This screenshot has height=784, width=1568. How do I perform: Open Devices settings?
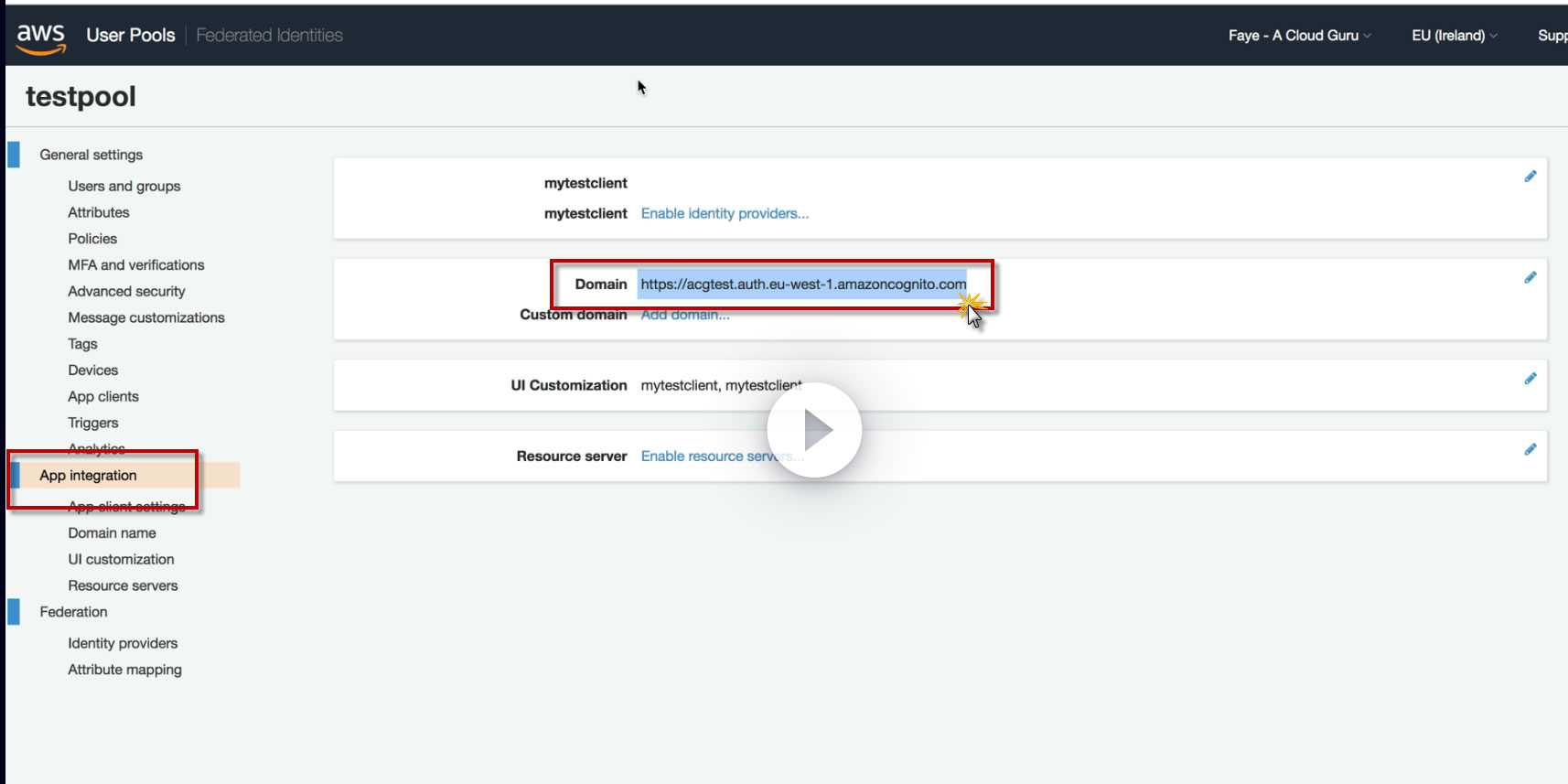[93, 371]
